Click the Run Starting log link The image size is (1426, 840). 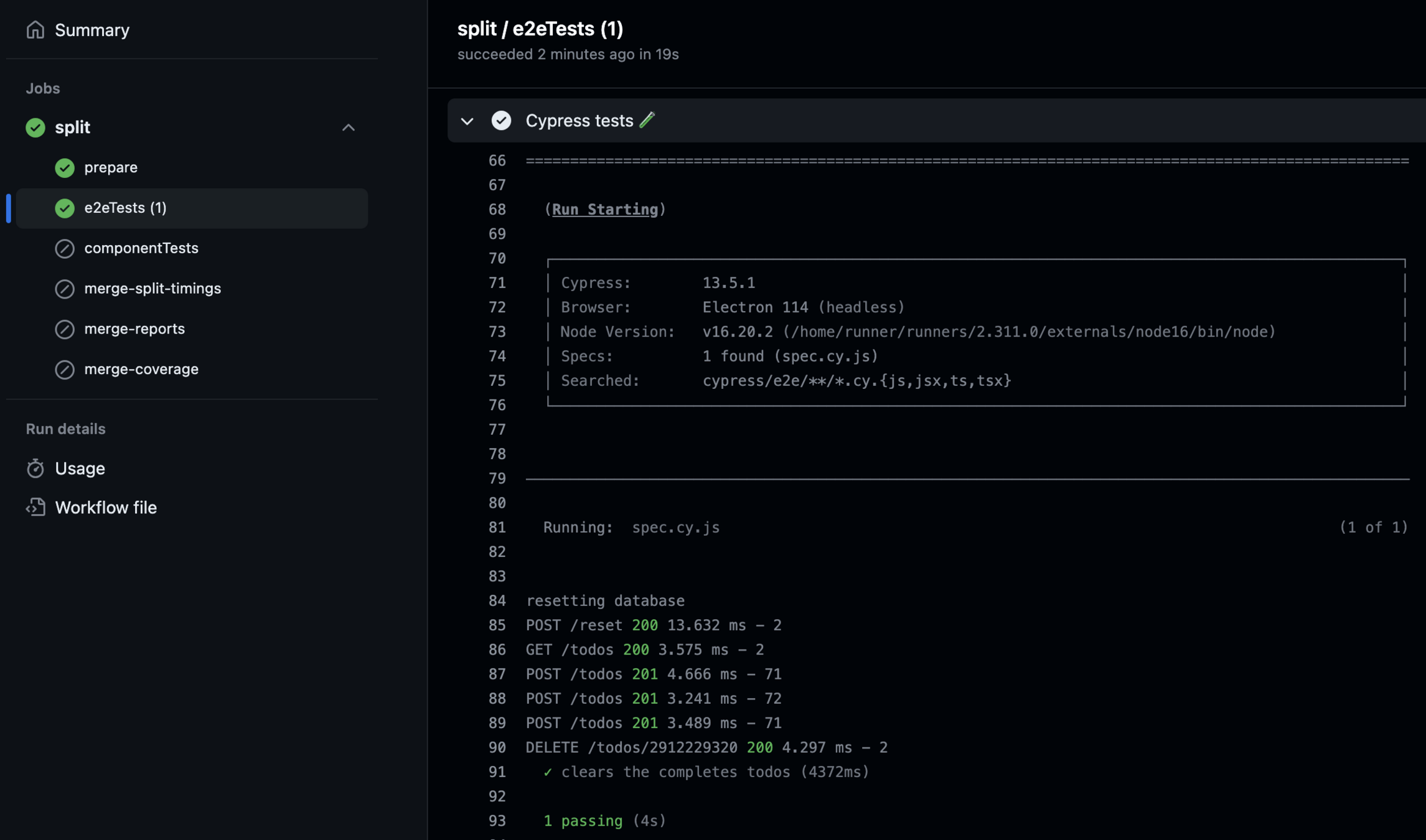pos(604,210)
